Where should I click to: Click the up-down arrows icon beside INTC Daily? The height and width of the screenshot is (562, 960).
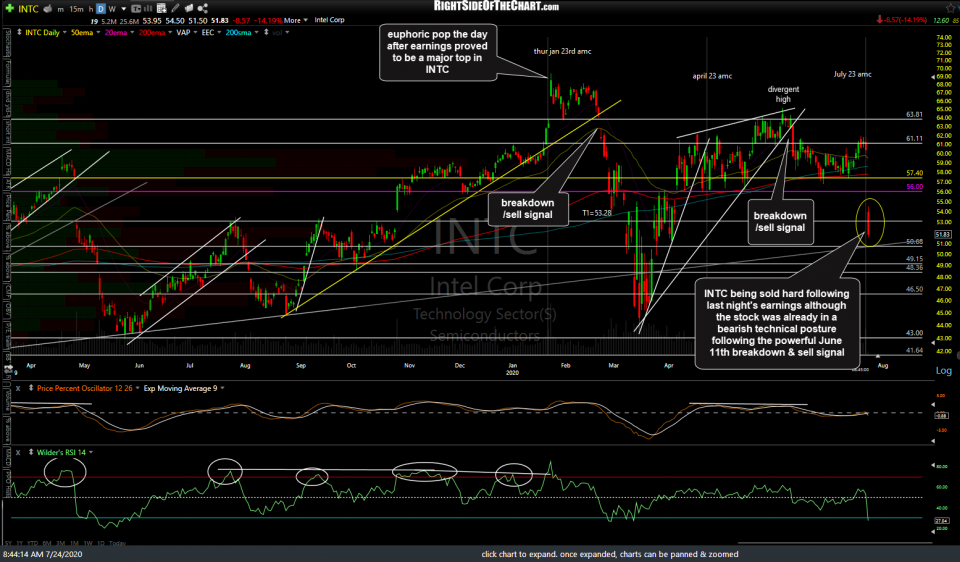tap(20, 32)
